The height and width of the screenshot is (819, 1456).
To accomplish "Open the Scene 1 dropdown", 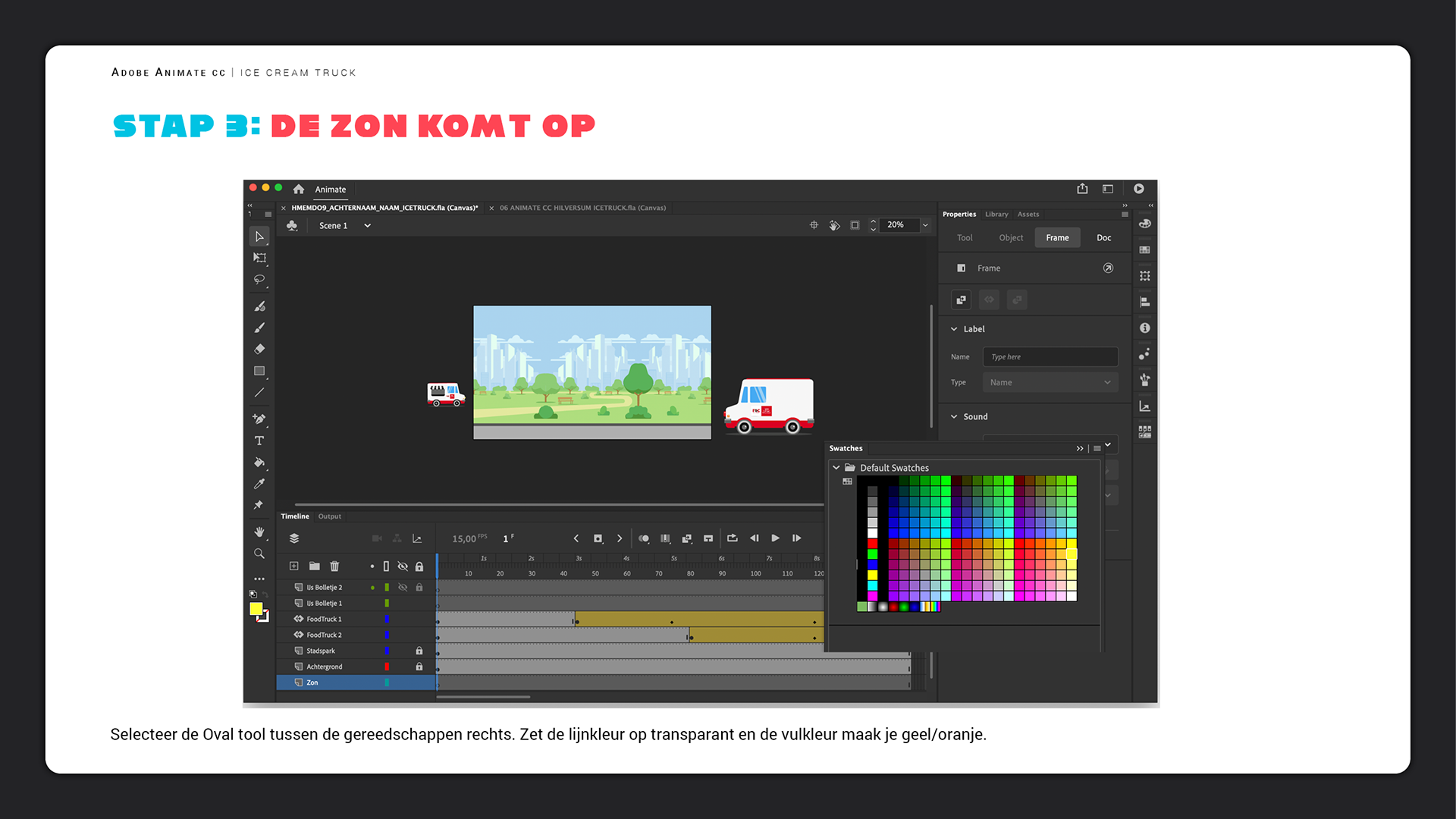I will (367, 226).
